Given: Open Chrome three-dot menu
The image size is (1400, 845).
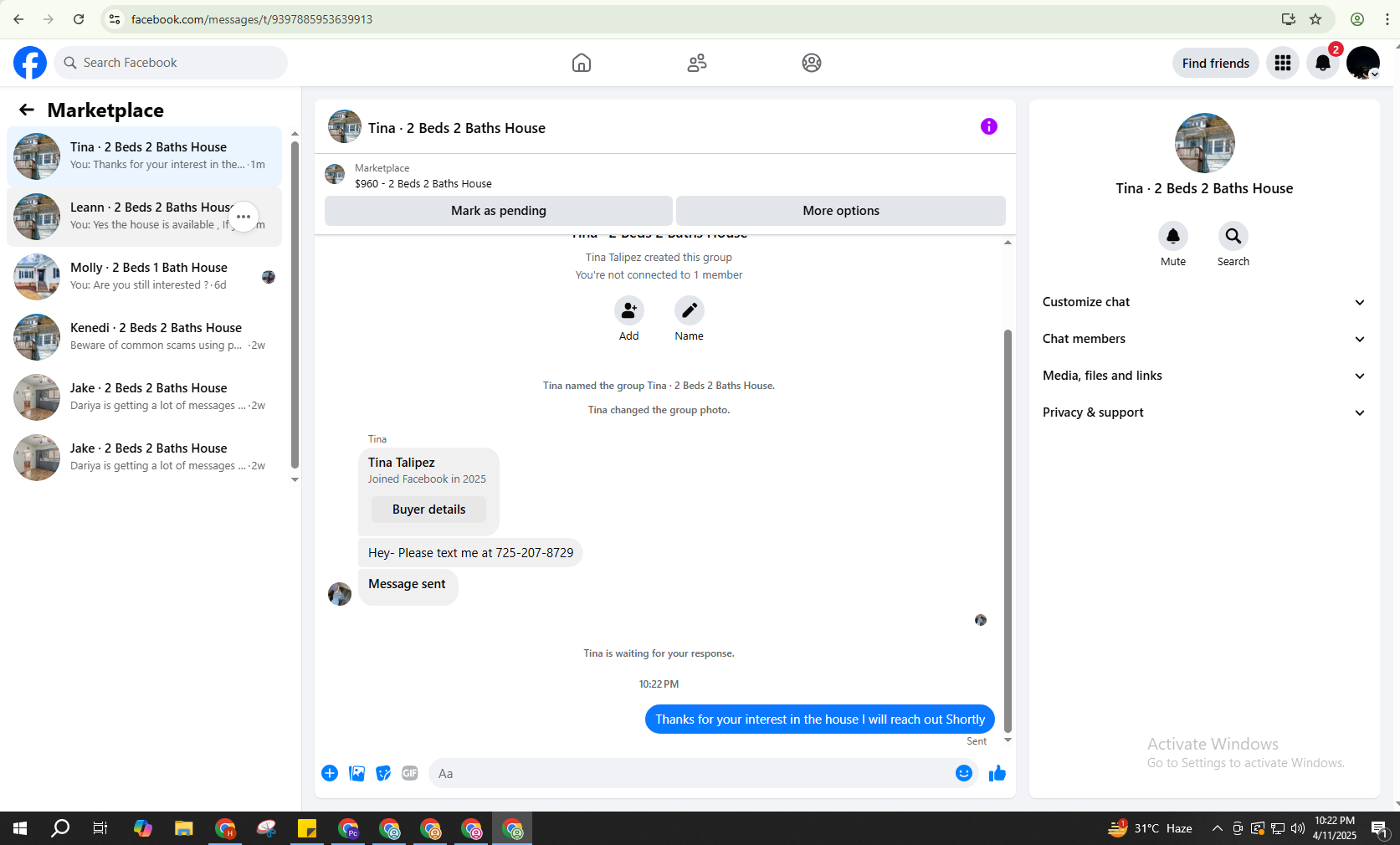Looking at the screenshot, I should point(1387,19).
